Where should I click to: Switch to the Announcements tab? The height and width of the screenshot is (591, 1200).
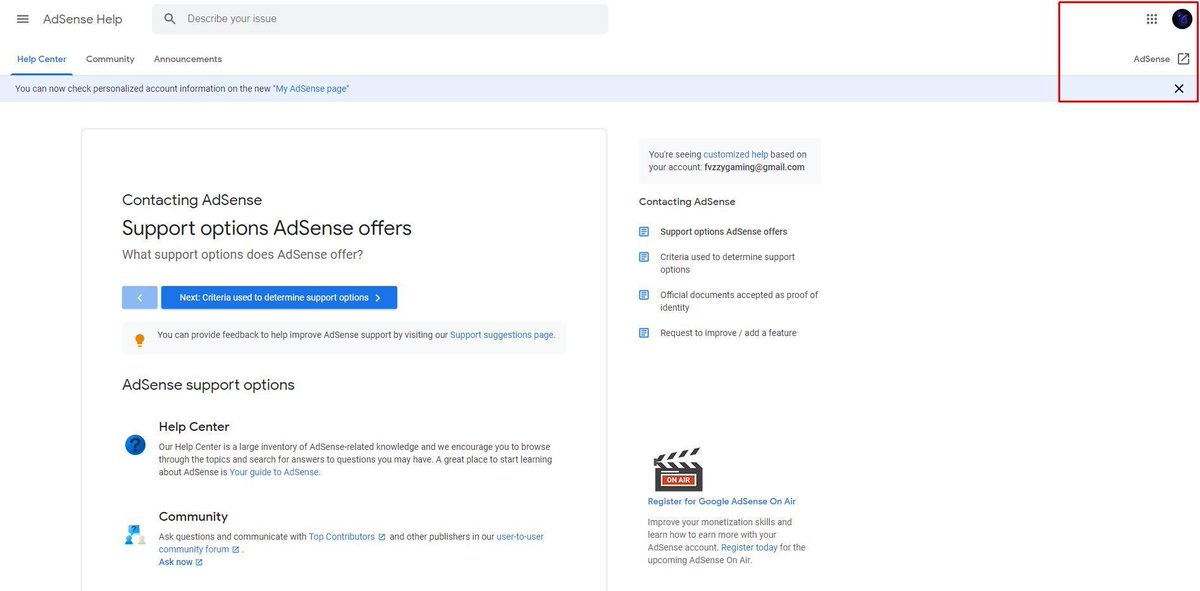[x=188, y=59]
